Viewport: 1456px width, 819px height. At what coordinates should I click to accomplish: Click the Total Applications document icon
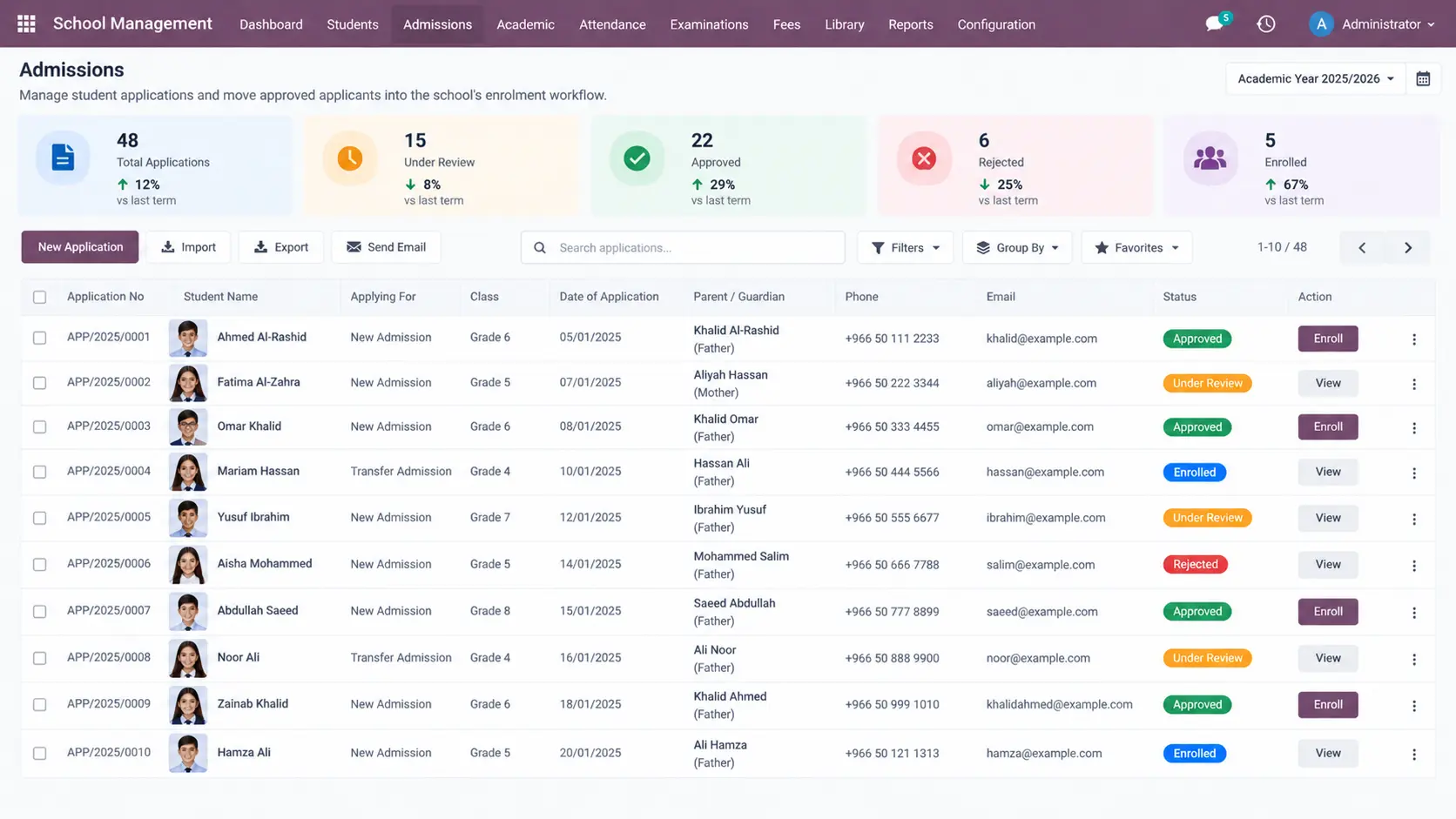pyautogui.click(x=63, y=158)
